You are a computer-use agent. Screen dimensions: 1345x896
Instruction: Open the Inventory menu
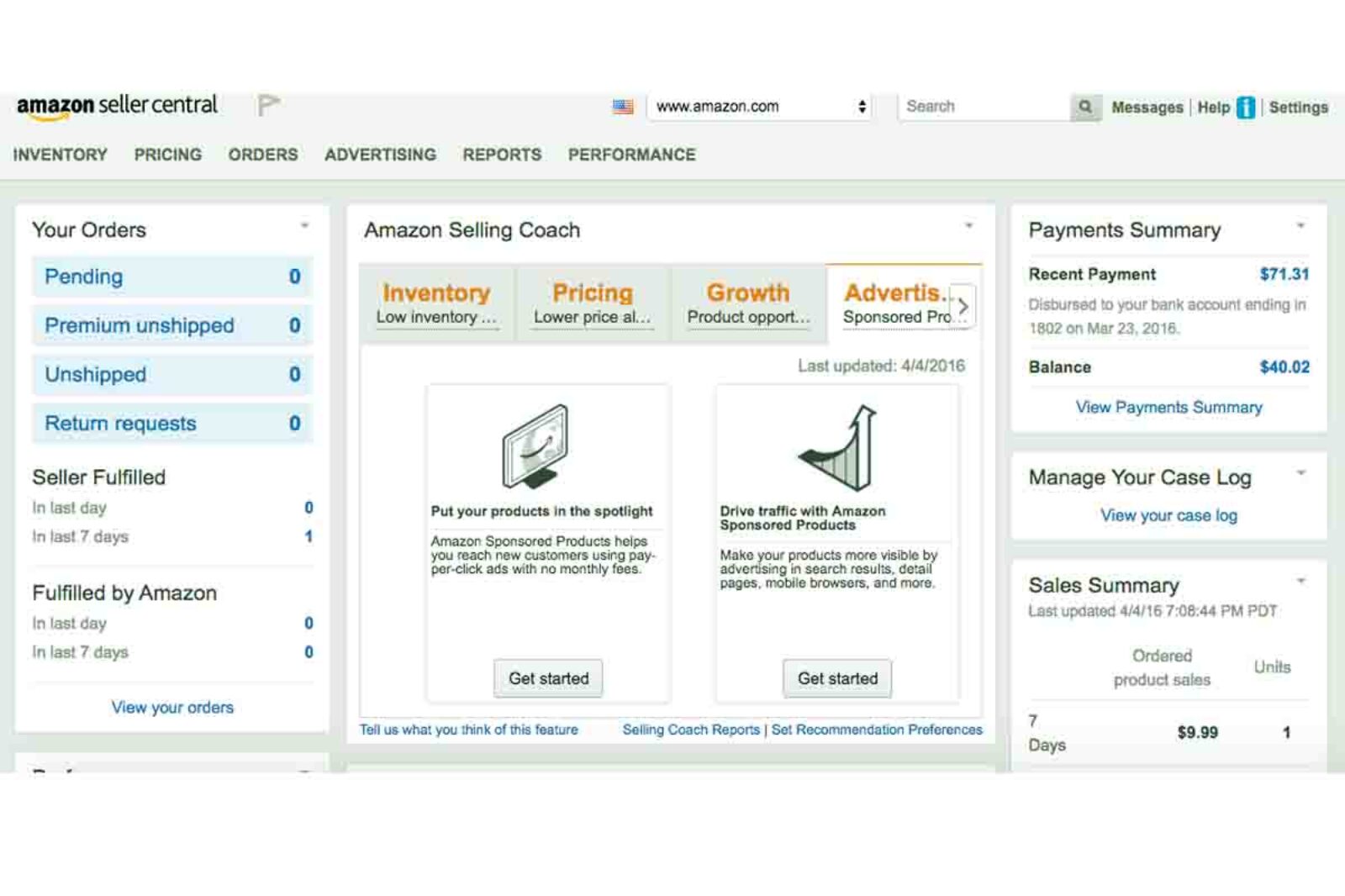click(x=60, y=155)
